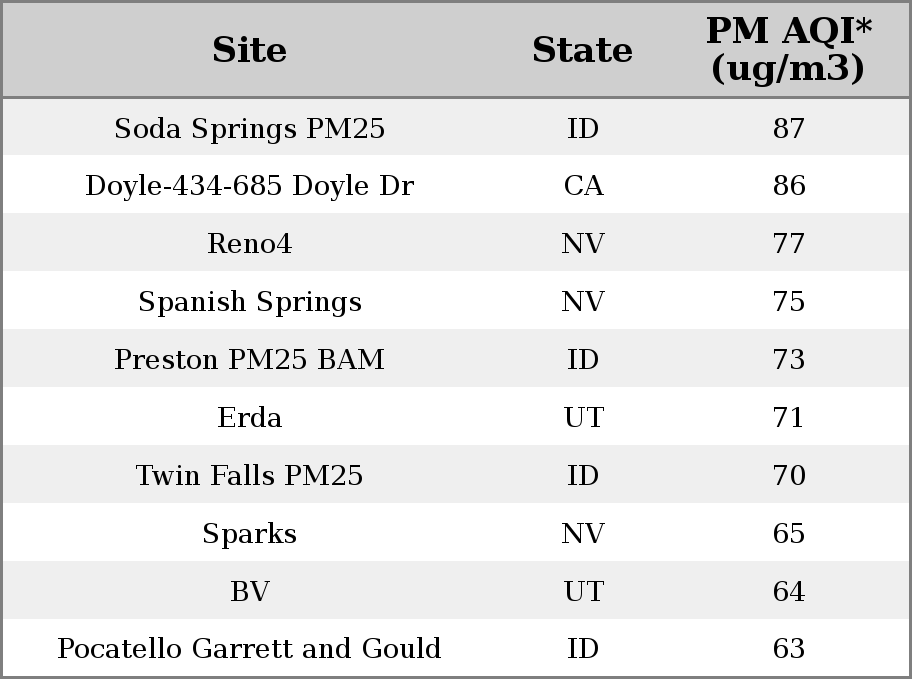The width and height of the screenshot is (912, 679).
Task: Click the Site column header
Action: point(249,50)
